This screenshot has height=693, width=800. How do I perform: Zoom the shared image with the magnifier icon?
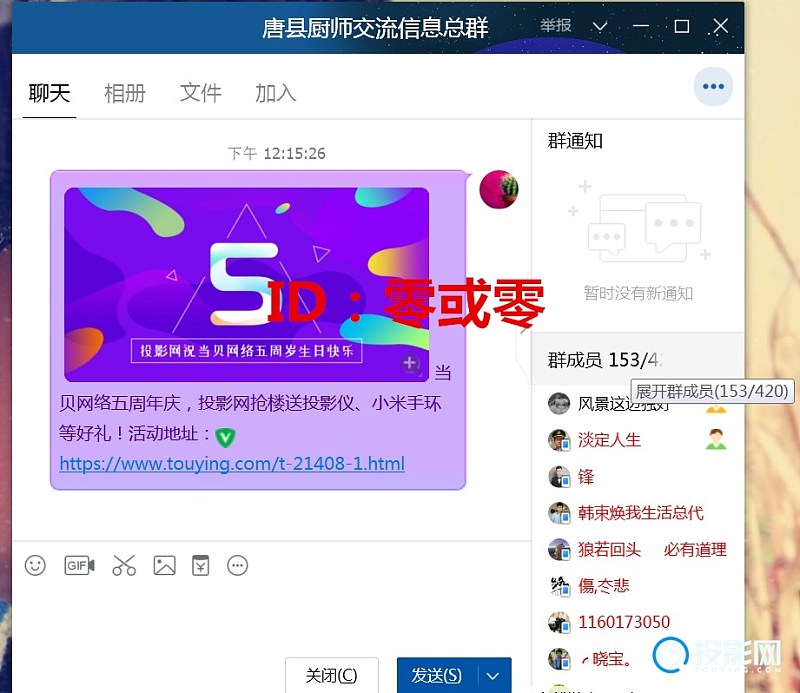[411, 364]
